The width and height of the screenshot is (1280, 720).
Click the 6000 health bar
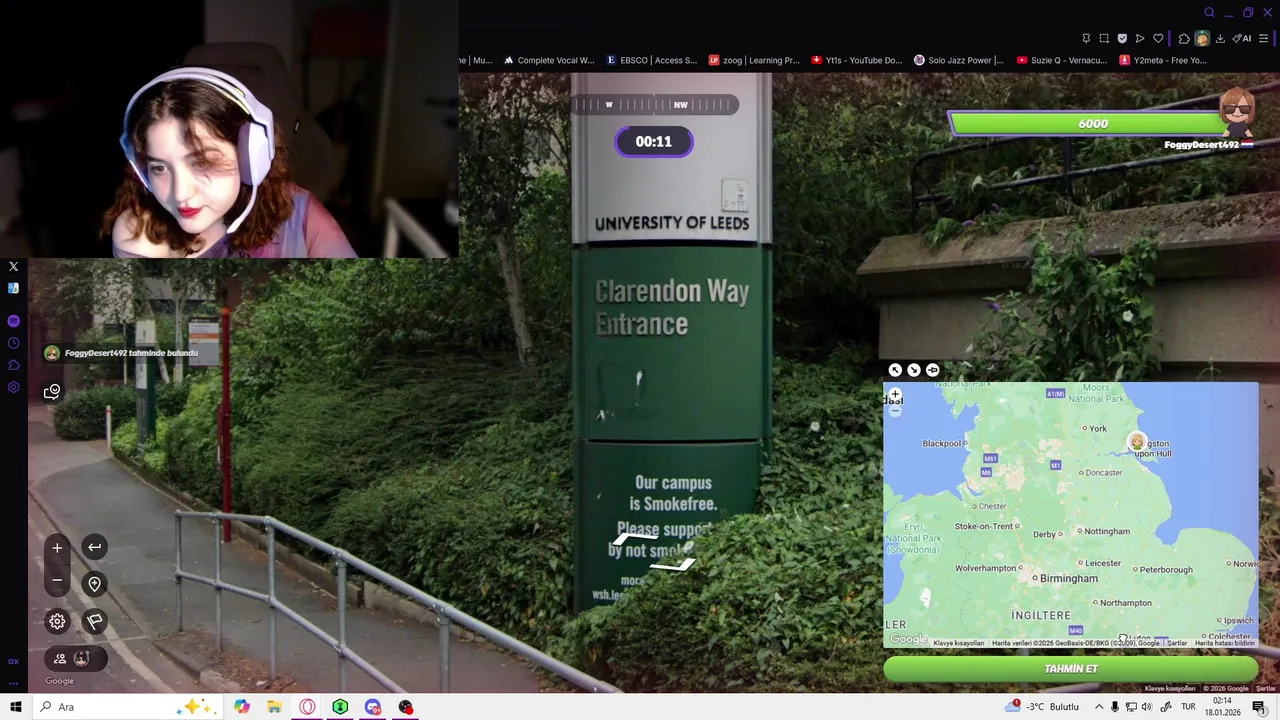1092,123
